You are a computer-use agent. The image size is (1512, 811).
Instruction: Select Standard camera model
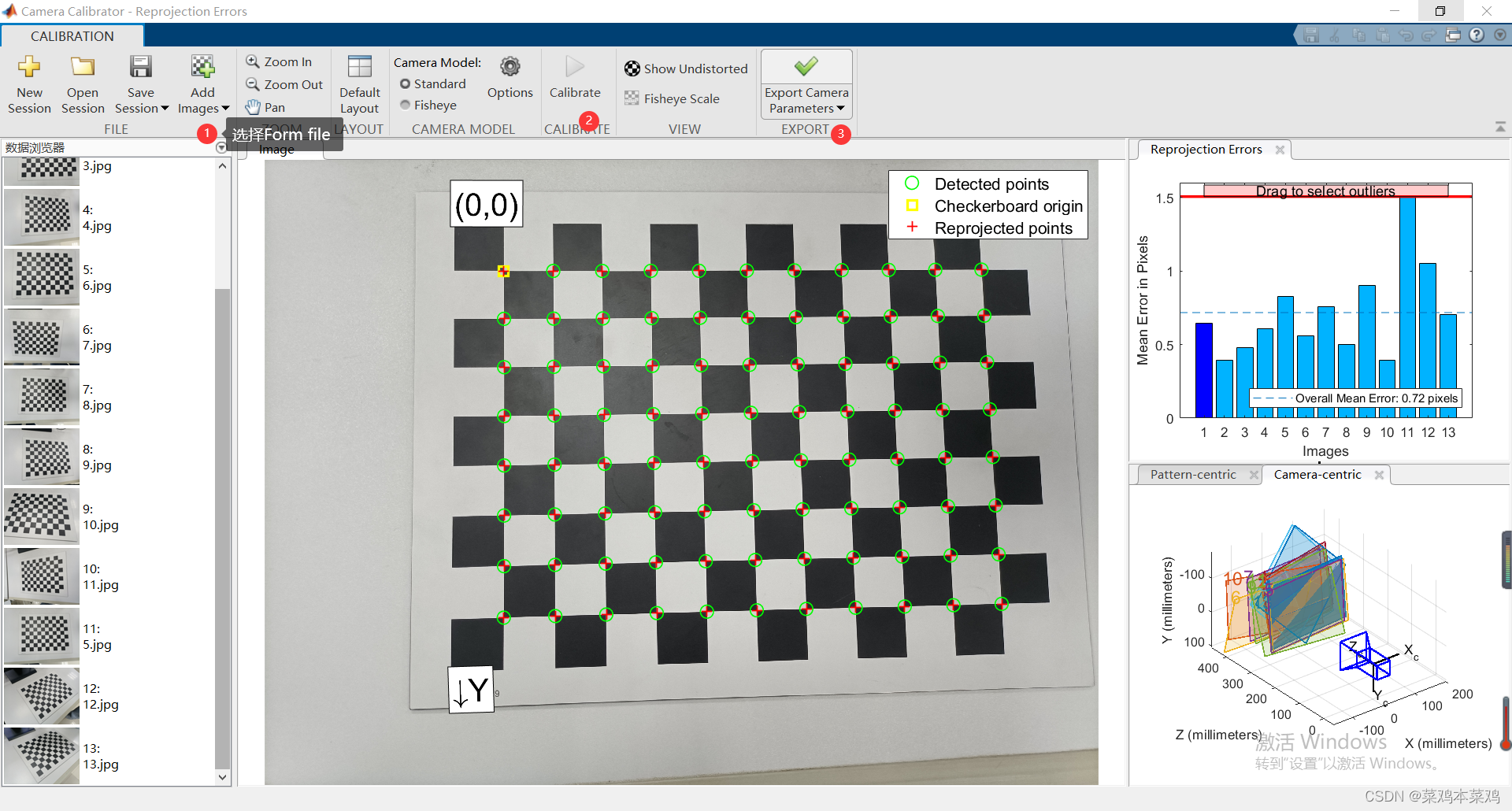432,83
